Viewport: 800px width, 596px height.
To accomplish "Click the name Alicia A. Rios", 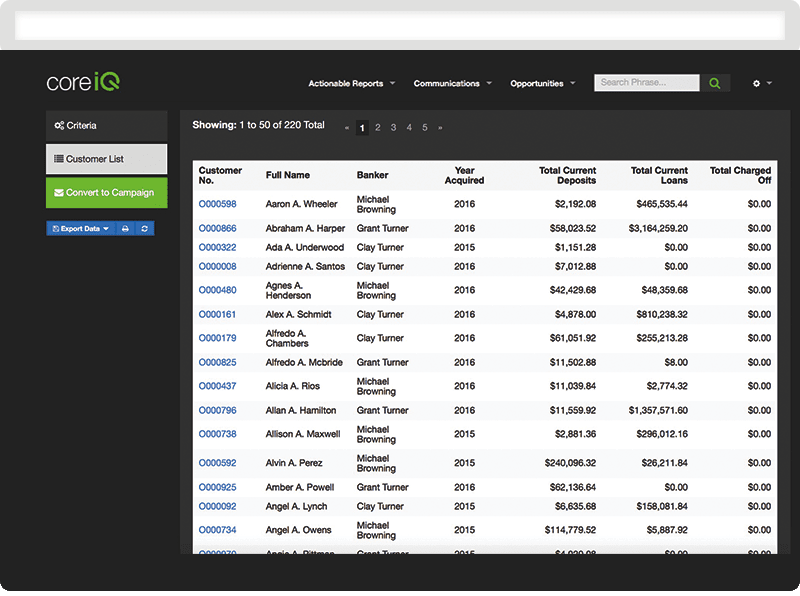I will tap(292, 386).
